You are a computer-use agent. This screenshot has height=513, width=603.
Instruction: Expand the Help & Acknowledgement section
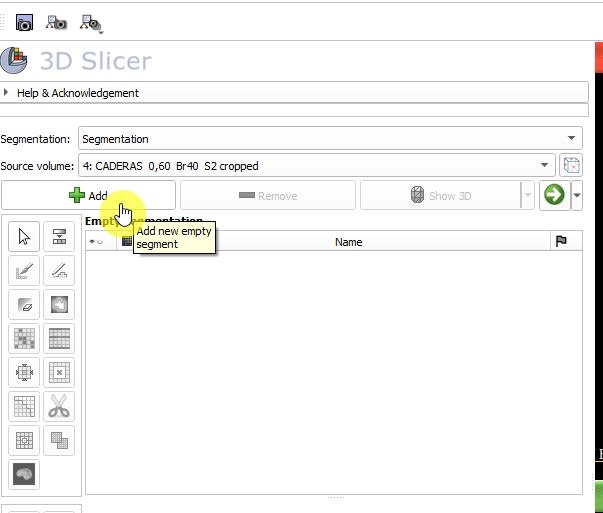coord(294,93)
